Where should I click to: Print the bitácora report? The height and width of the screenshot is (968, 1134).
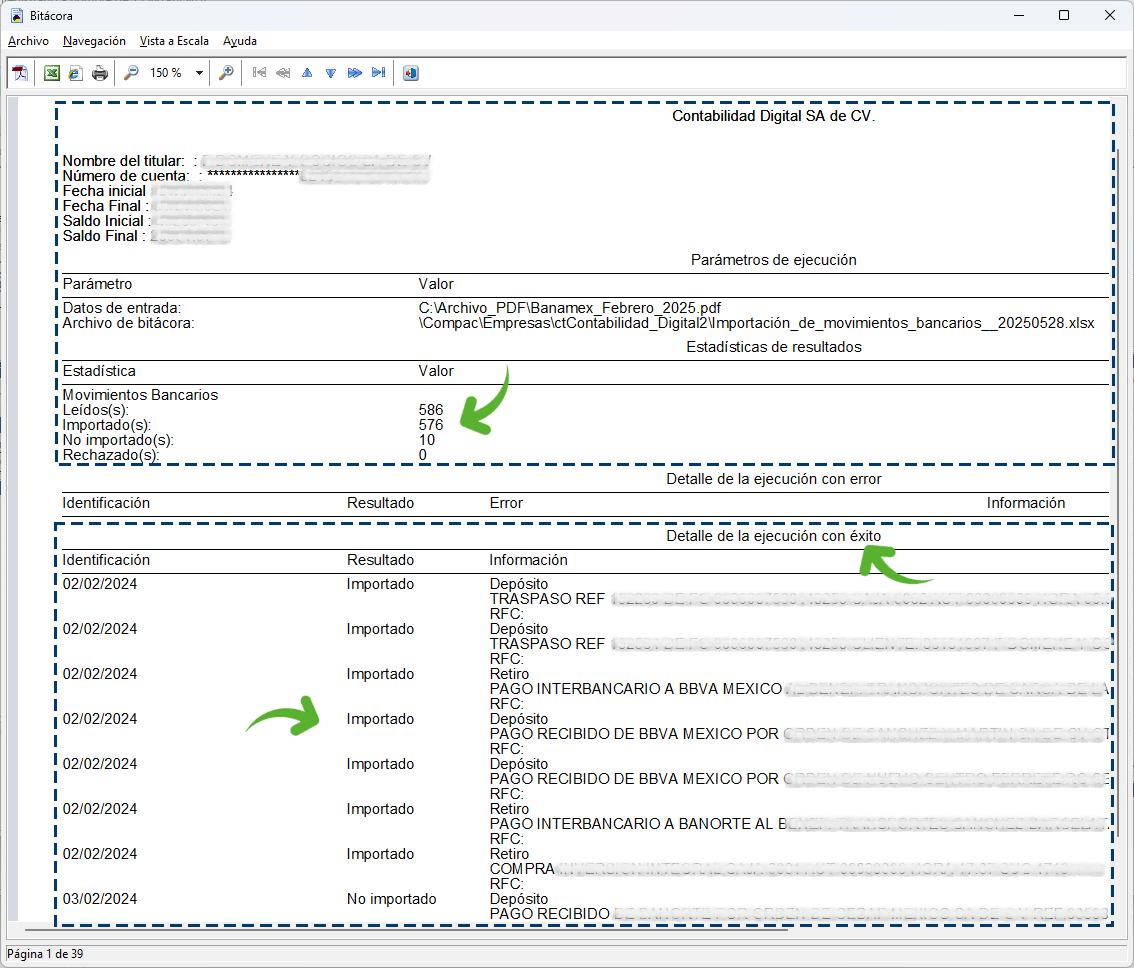[x=100, y=73]
